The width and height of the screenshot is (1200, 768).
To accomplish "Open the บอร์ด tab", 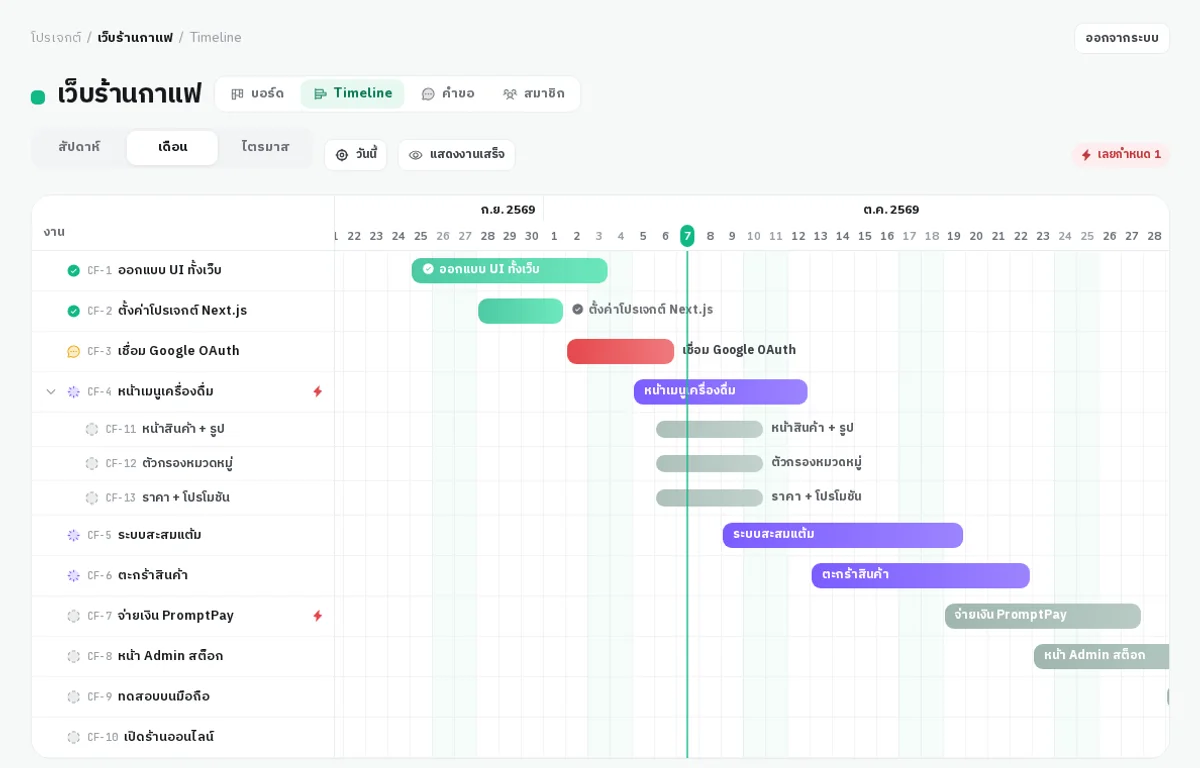I will [258, 94].
